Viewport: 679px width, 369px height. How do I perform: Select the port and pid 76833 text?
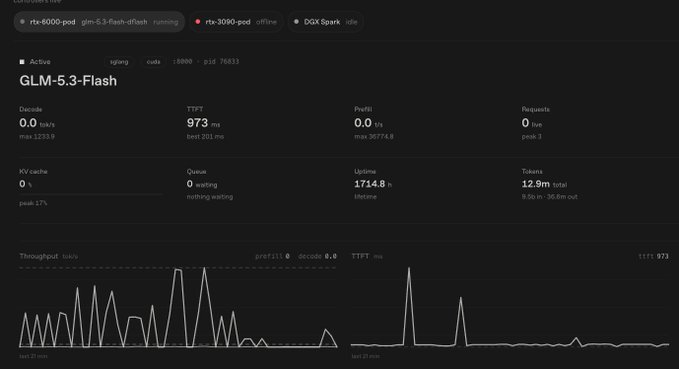(206, 62)
